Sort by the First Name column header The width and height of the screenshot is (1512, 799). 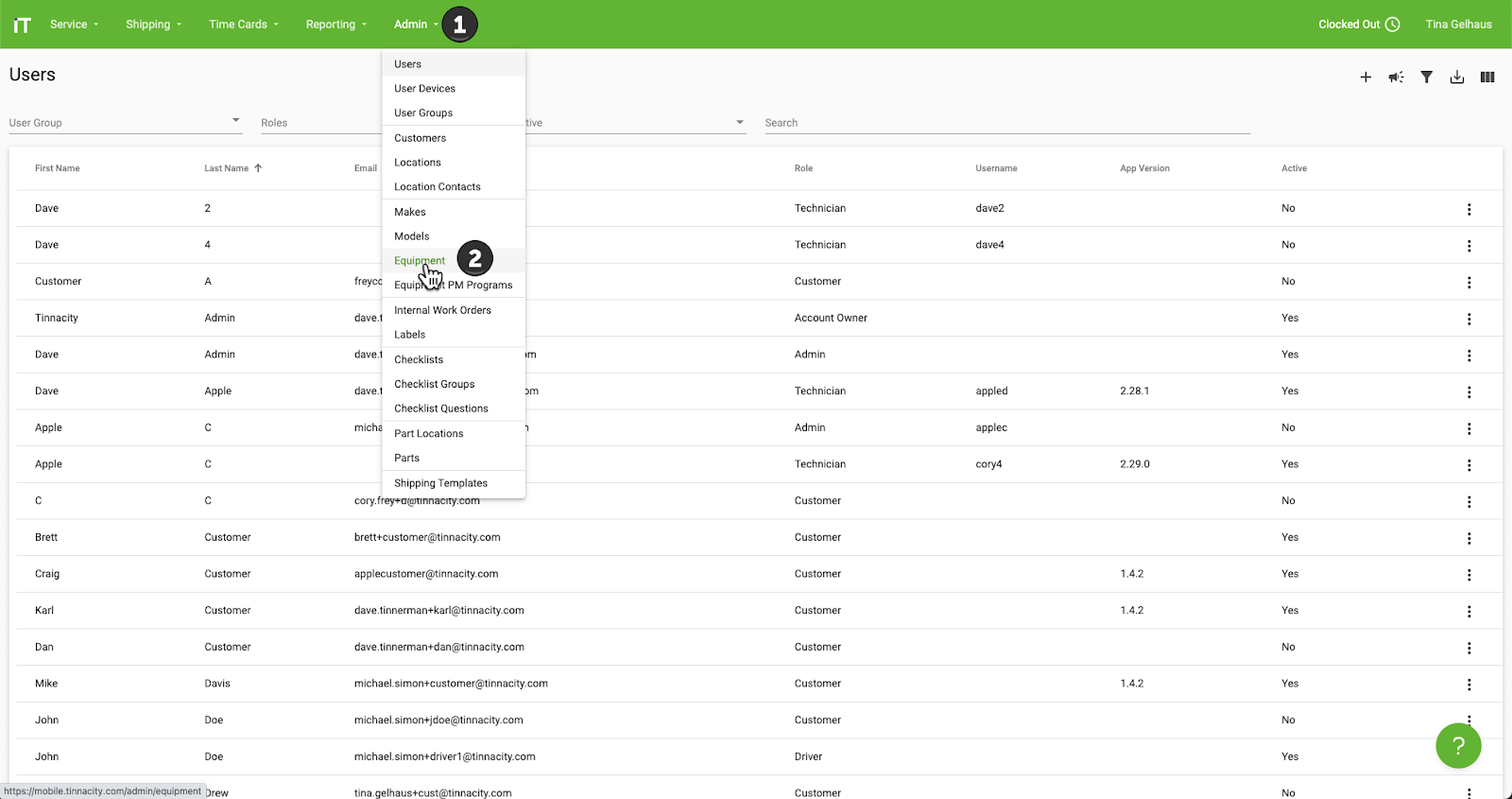tap(58, 168)
